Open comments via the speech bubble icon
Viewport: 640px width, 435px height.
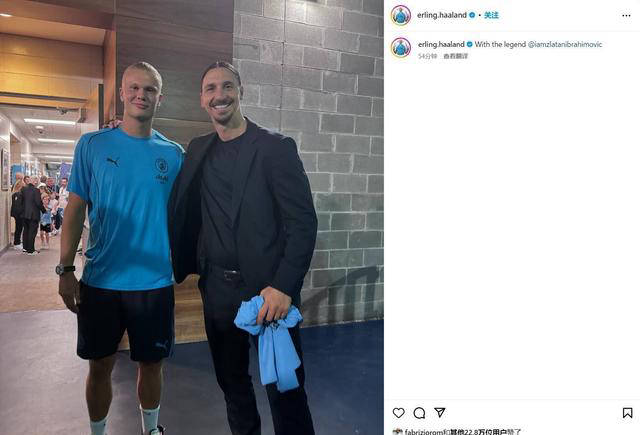coord(419,413)
